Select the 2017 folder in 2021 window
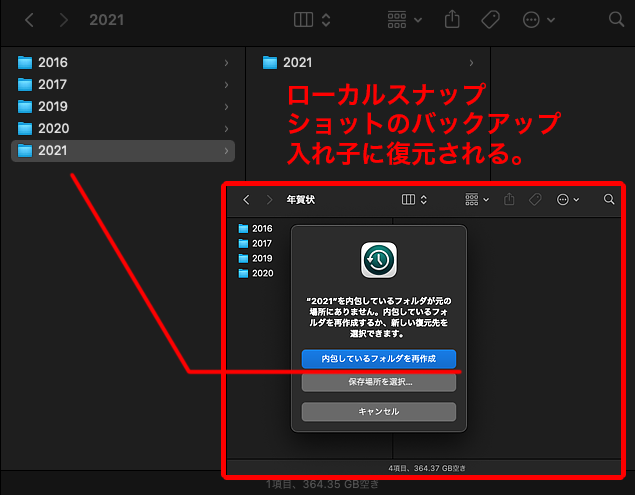Screen dimensions: 635x495 pos(123,85)
